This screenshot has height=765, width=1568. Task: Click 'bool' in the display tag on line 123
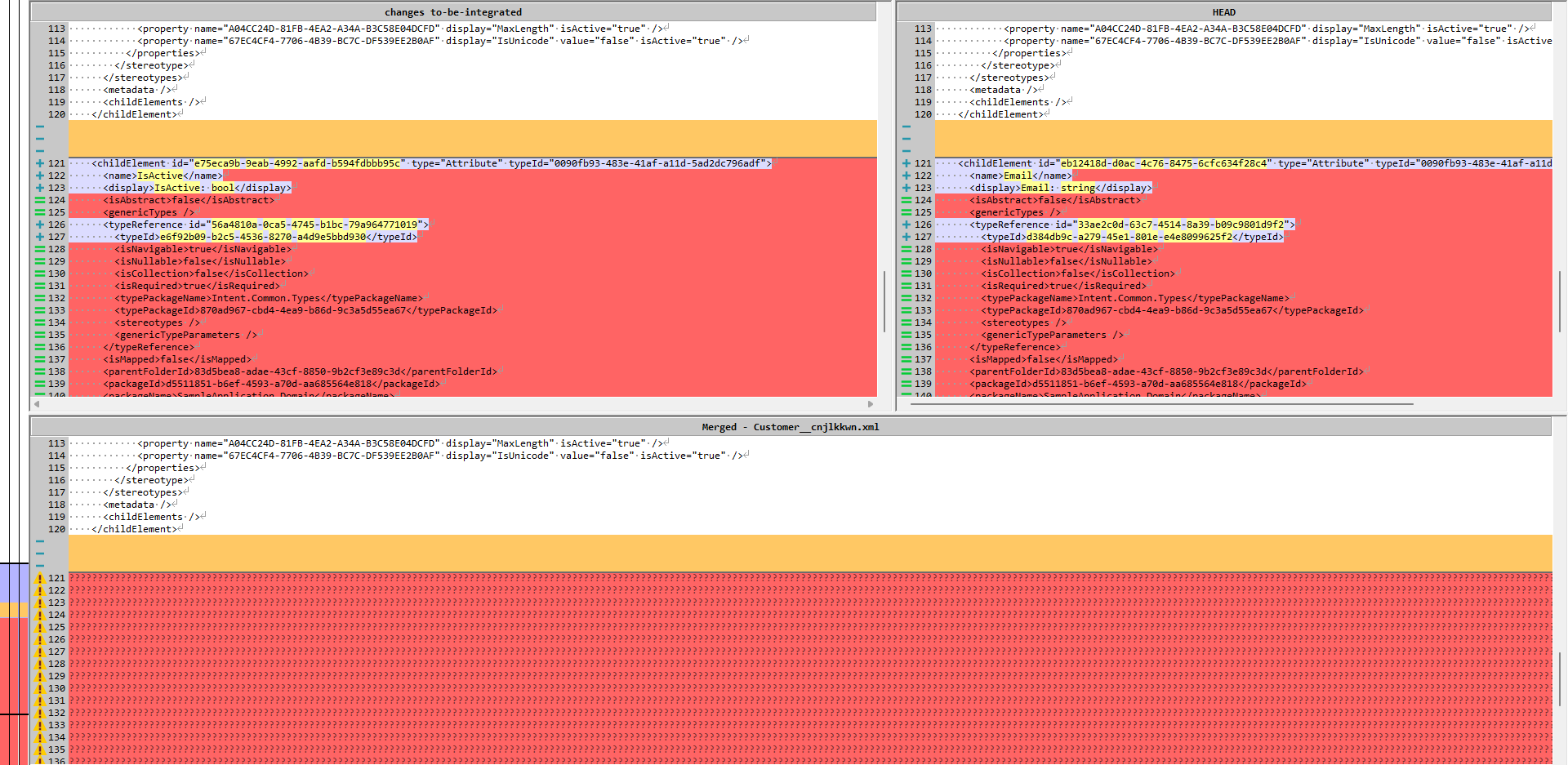(223, 188)
